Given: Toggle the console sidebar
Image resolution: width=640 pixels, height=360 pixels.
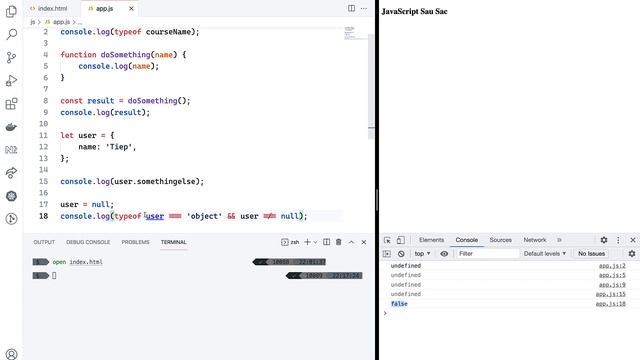Looking at the screenshot, I should pyautogui.click(x=387, y=253).
